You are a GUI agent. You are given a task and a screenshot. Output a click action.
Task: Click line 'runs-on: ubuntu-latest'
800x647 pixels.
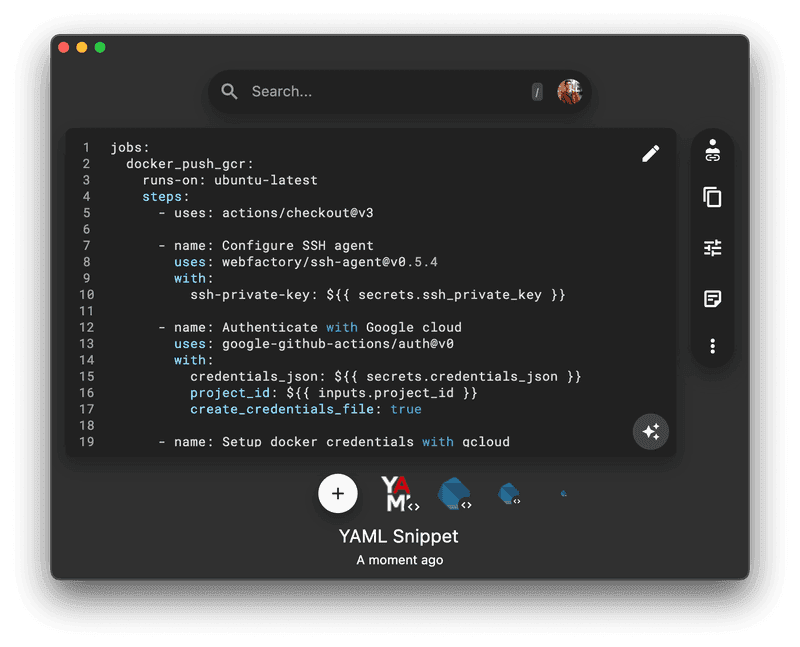point(230,180)
